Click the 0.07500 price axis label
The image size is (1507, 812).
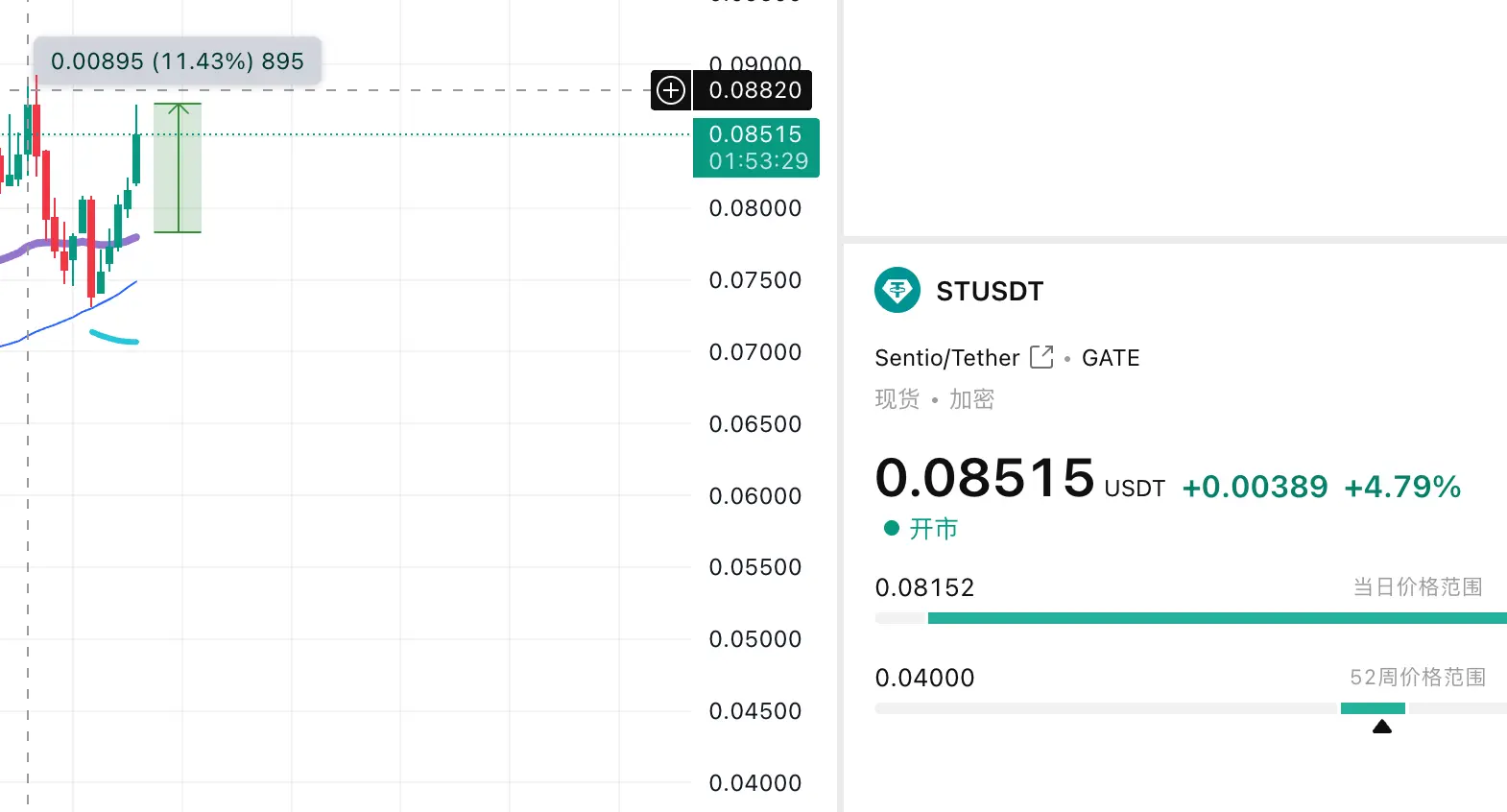(755, 280)
